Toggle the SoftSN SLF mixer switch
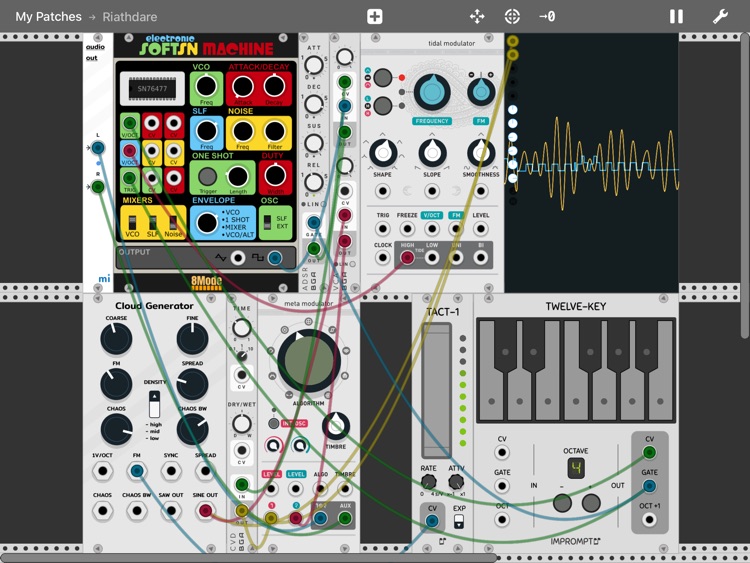The height and width of the screenshot is (563, 750). [x=153, y=222]
